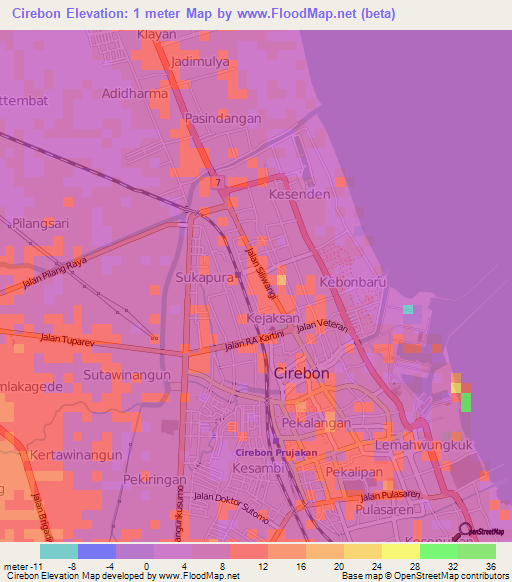This screenshot has height=582, width=512.
Task: Click the Jalan Doktor Sutomo road label
Action: tap(231, 508)
